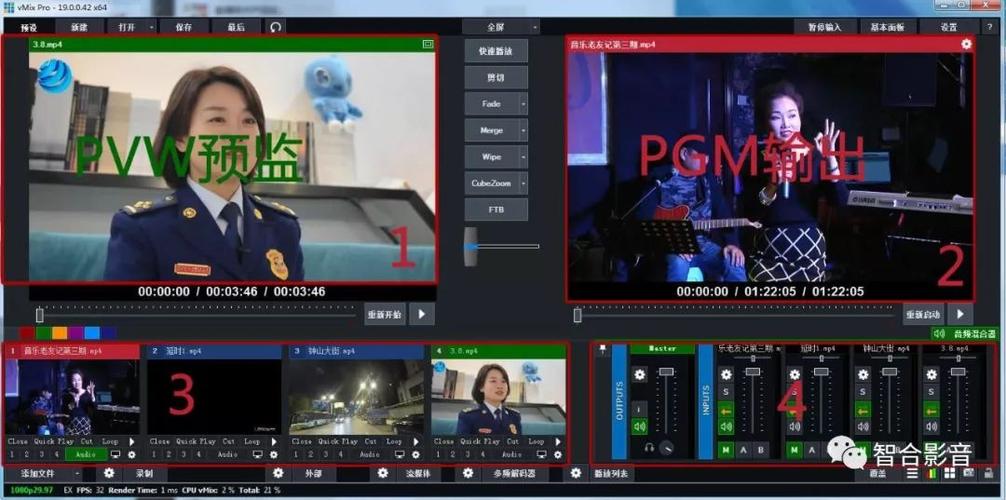
Task: Click Master volume fader handle
Action: (667, 372)
